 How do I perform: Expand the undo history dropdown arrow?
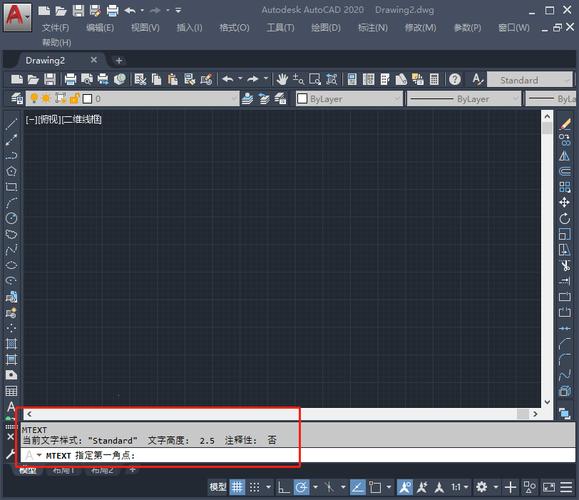point(240,79)
